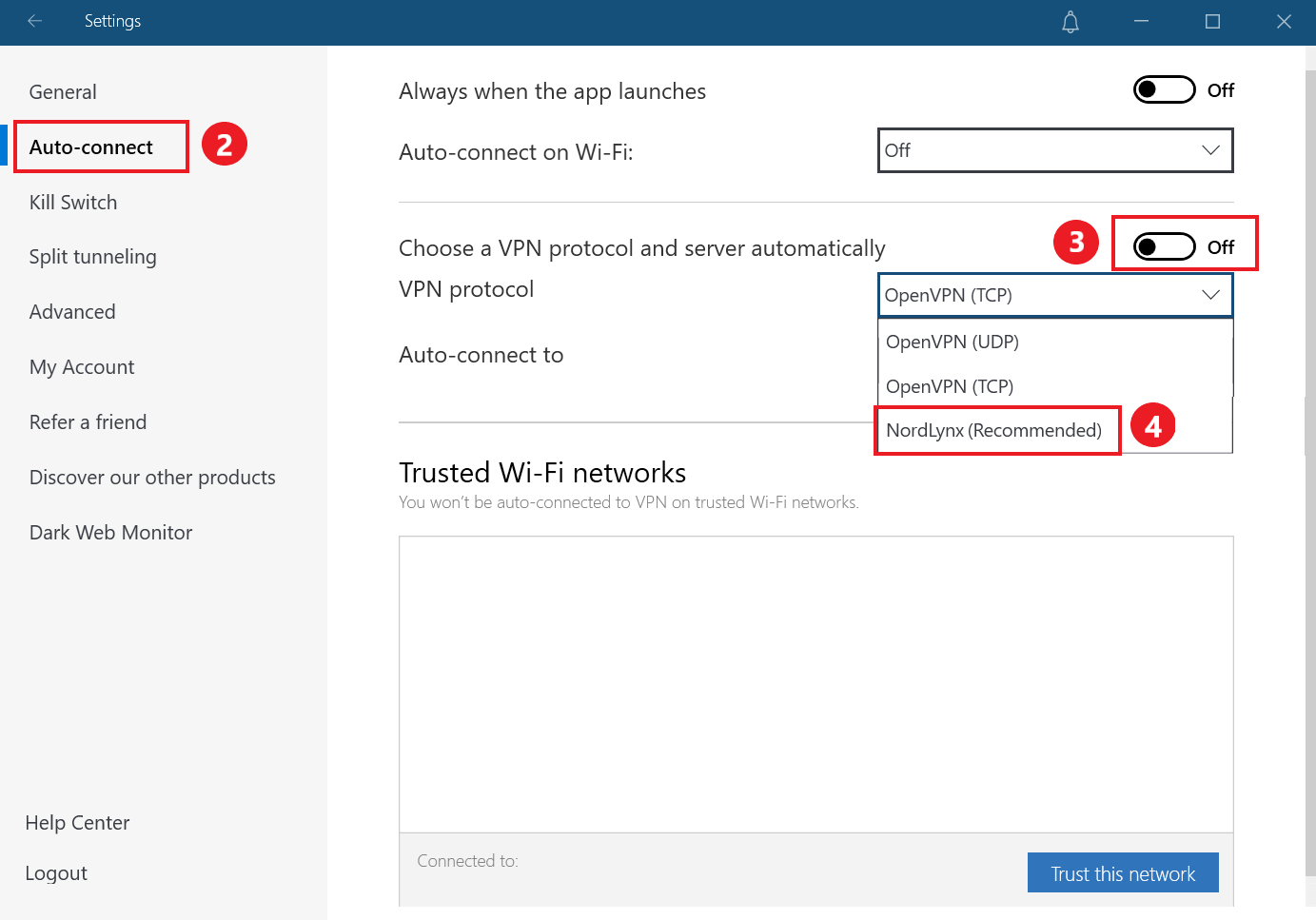Click Logout in the sidebar
Image resolution: width=1316 pixels, height=920 pixels.
tap(56, 873)
